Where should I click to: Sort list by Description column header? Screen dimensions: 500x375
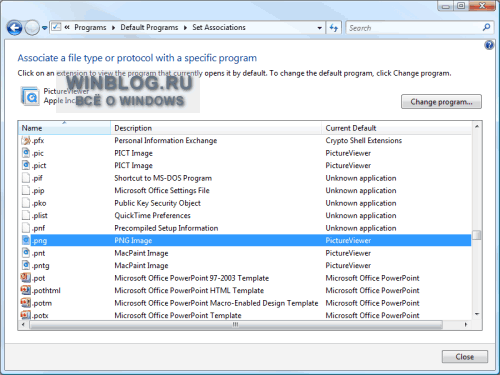216,128
